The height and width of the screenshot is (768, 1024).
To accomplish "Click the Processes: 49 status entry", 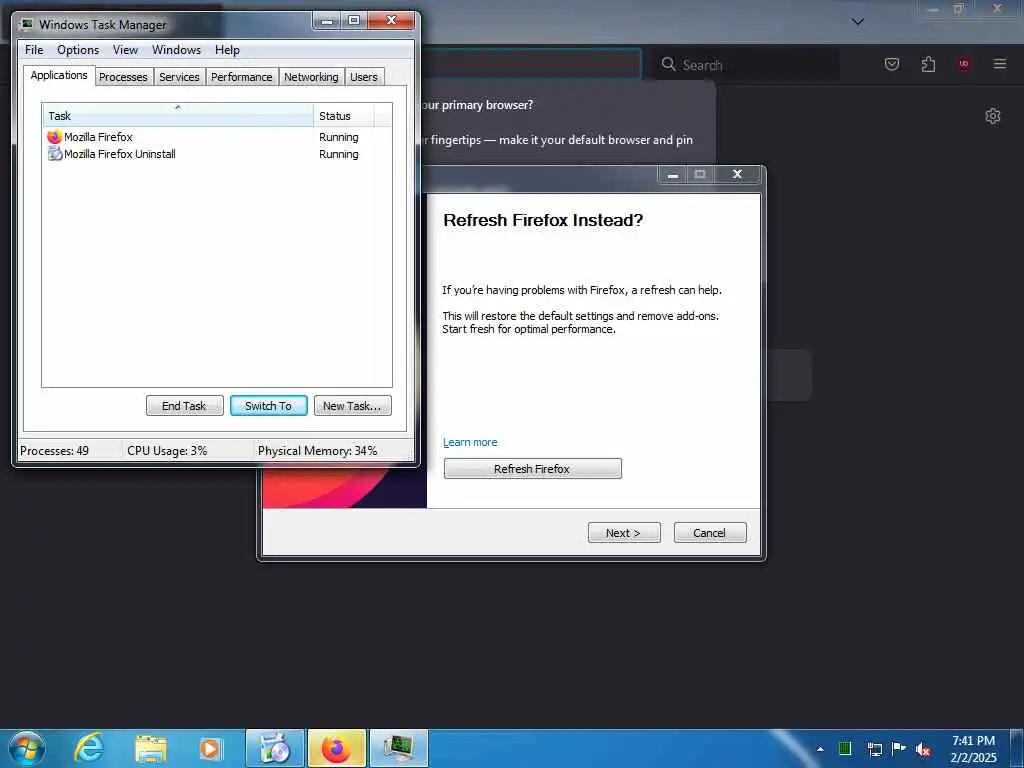I will [x=55, y=450].
